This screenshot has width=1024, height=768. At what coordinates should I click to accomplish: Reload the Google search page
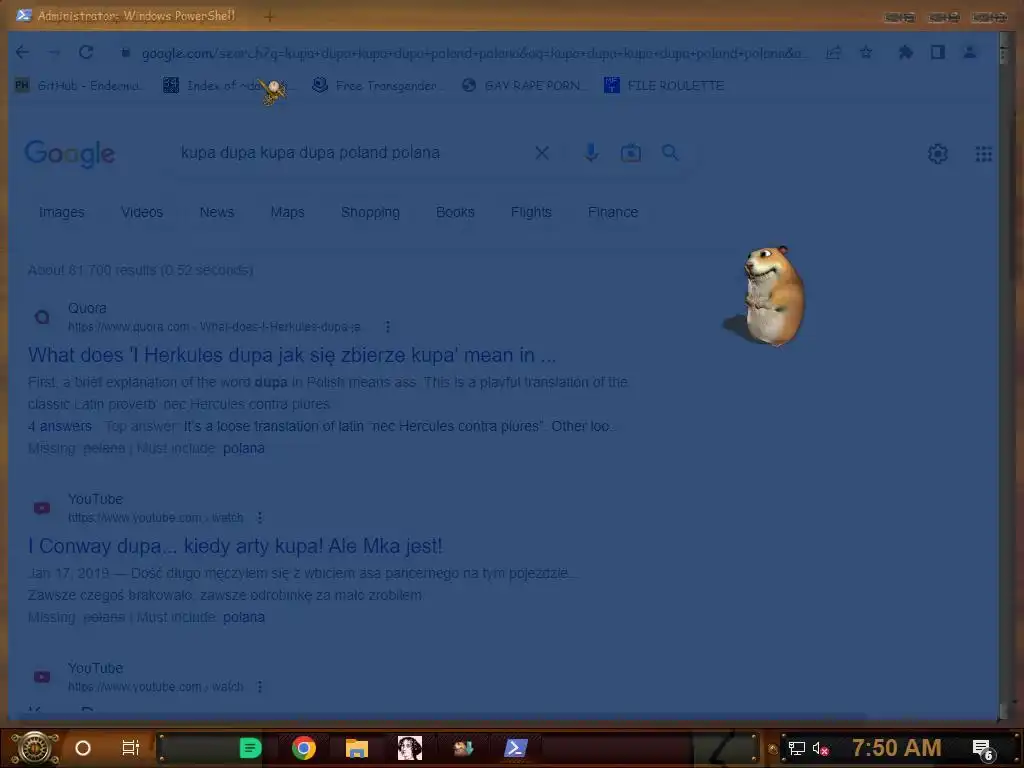(86, 52)
